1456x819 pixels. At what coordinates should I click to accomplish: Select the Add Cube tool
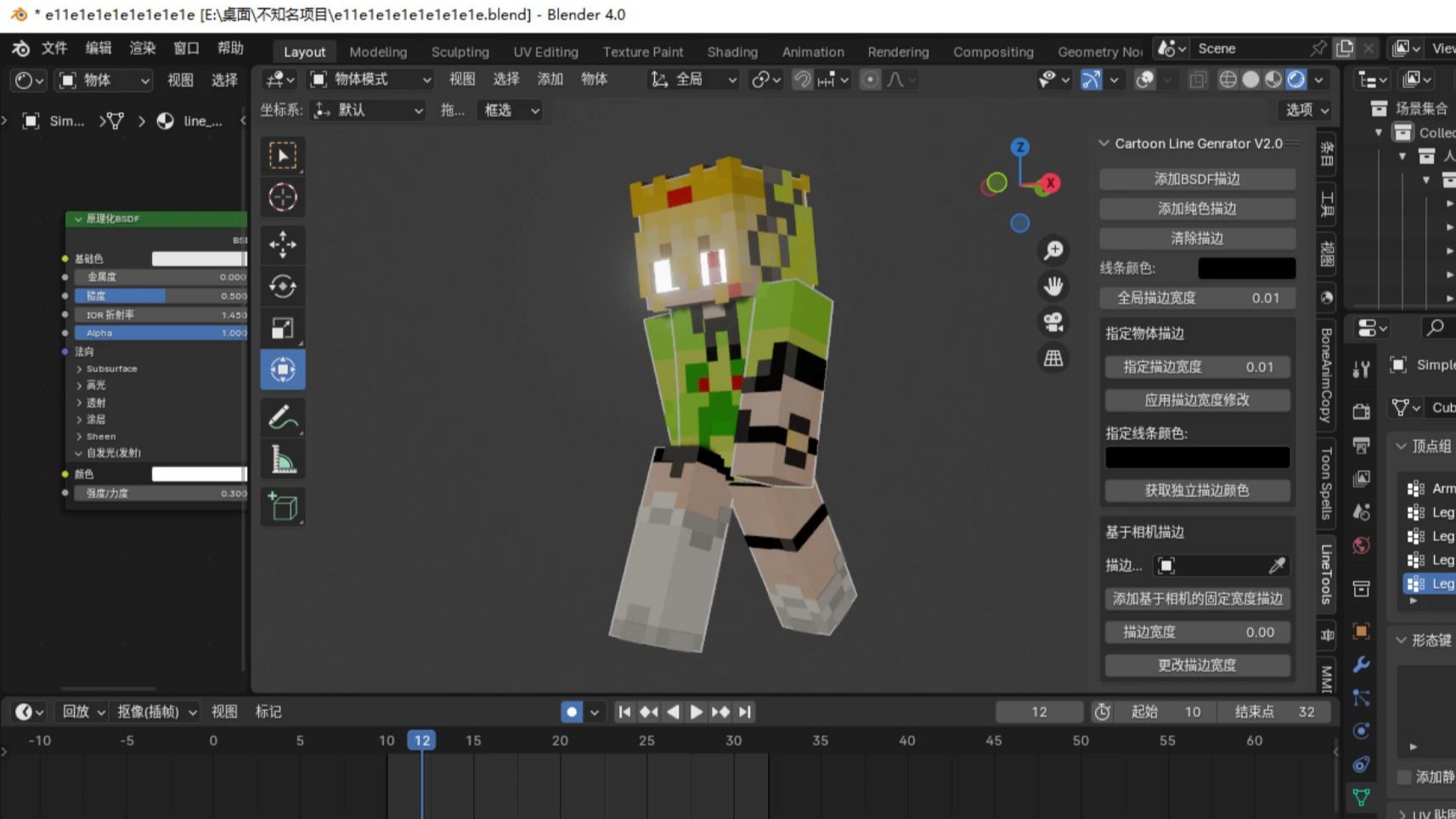click(x=283, y=506)
